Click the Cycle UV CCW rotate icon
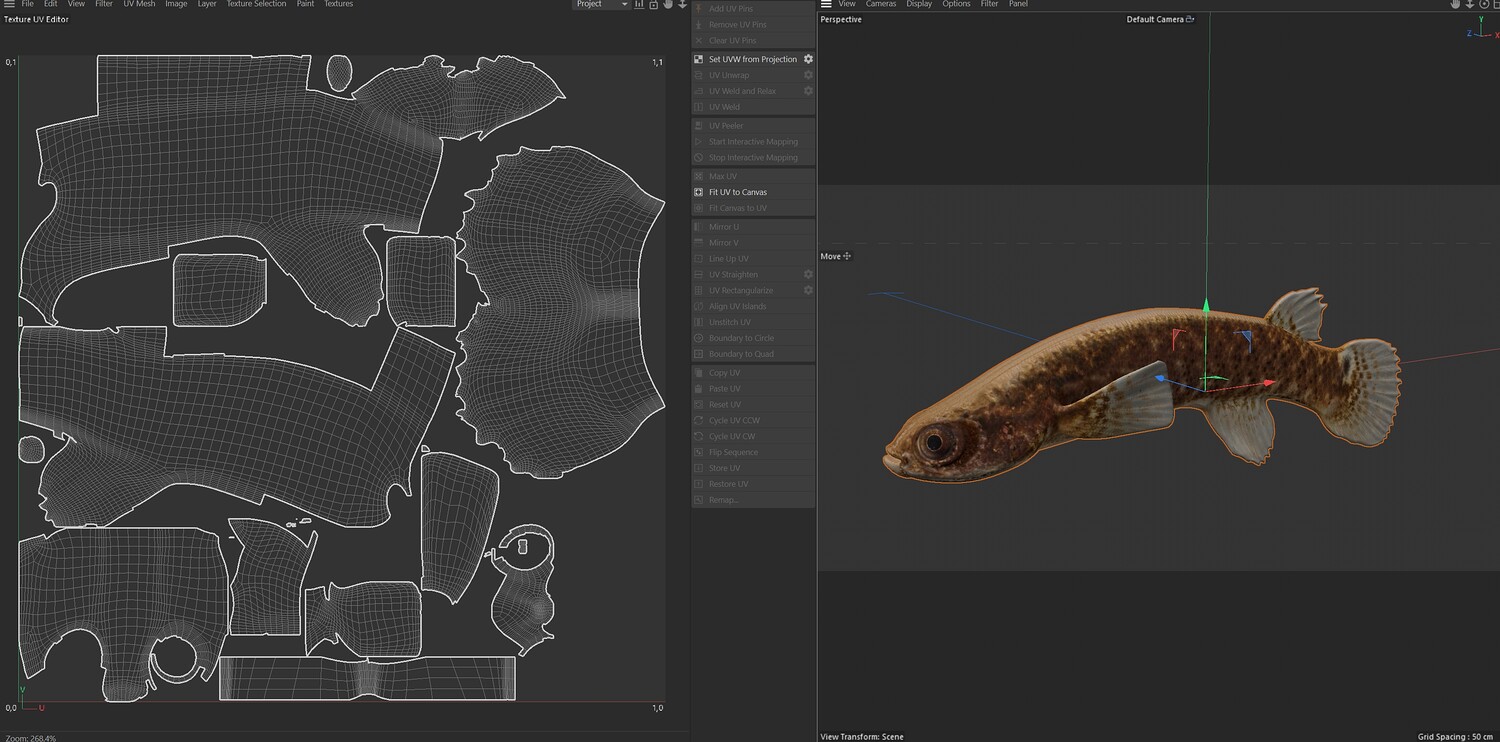1500x742 pixels. [698, 421]
